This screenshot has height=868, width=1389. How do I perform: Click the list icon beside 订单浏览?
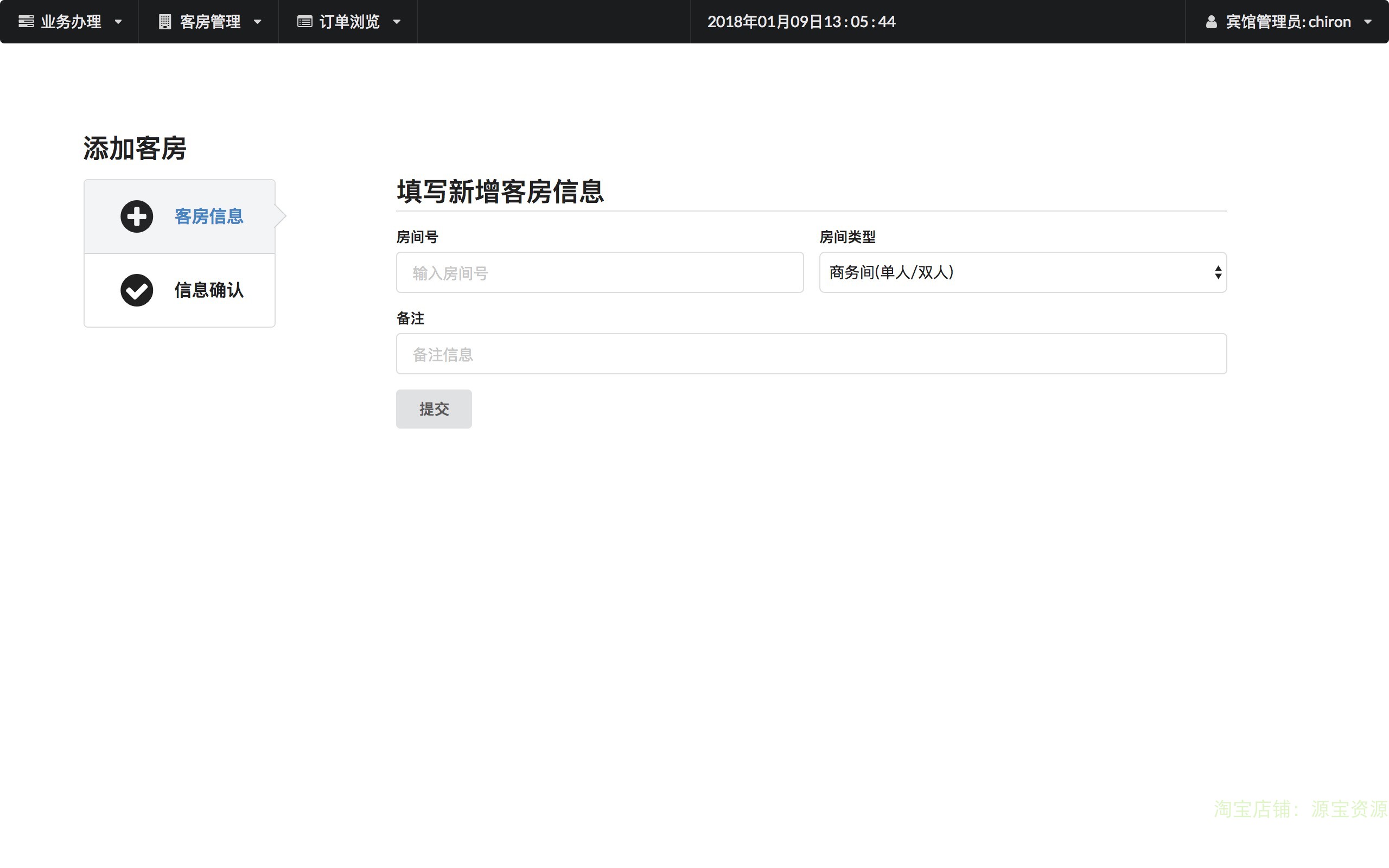point(305,22)
